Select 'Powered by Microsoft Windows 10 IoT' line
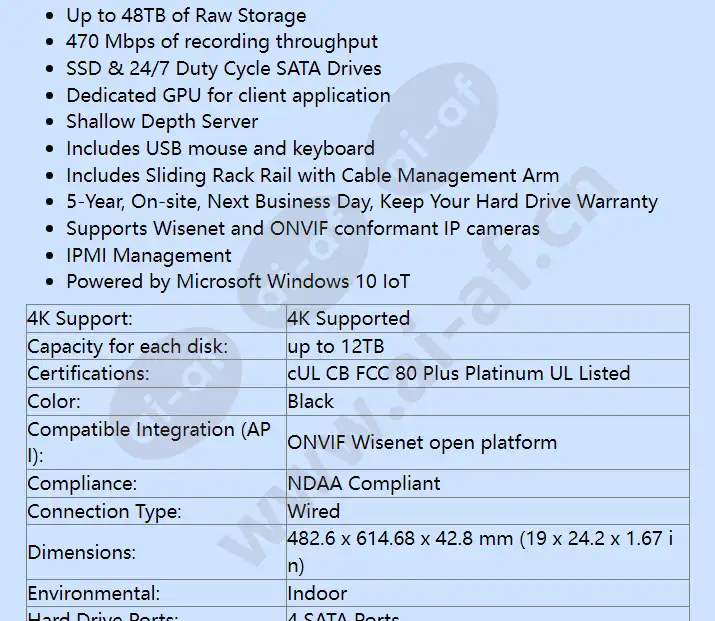 pos(238,282)
